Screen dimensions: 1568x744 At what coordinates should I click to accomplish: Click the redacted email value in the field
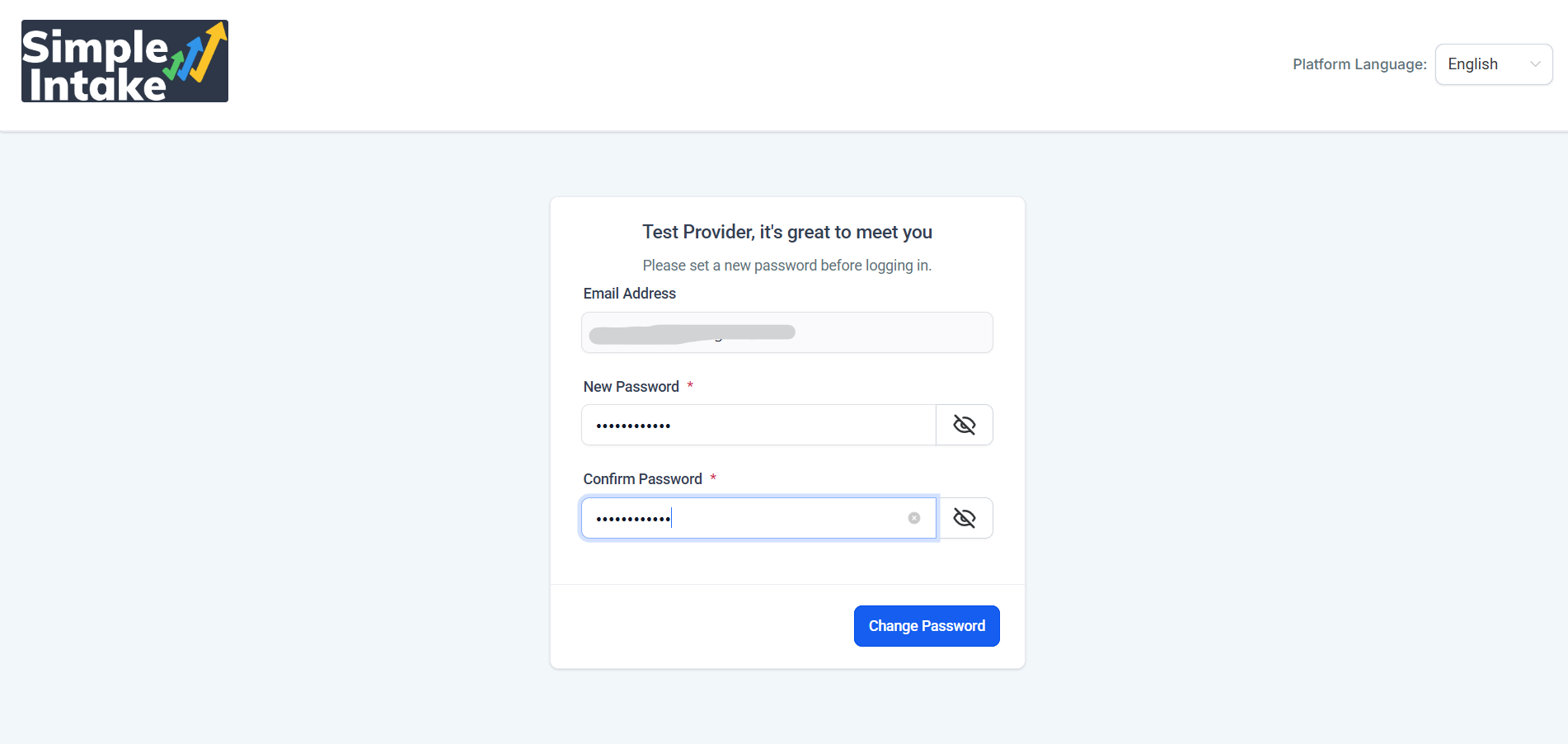pos(692,332)
